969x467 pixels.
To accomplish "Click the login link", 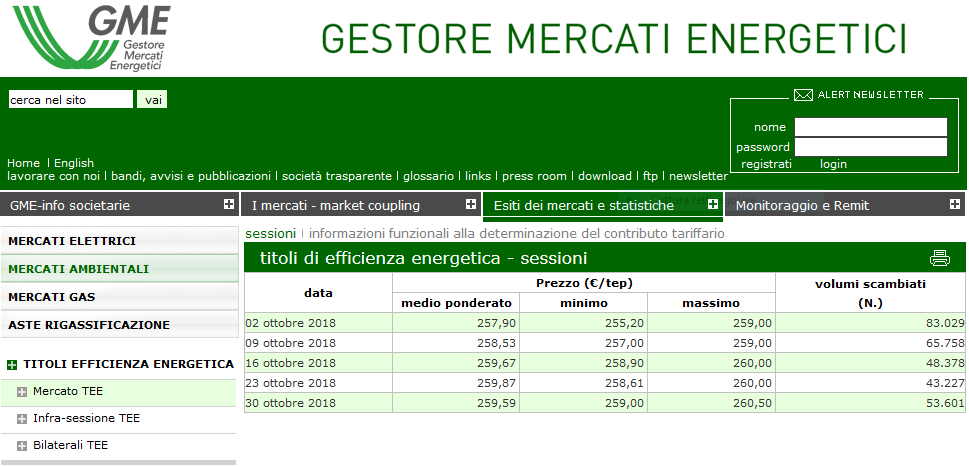I will (x=833, y=164).
